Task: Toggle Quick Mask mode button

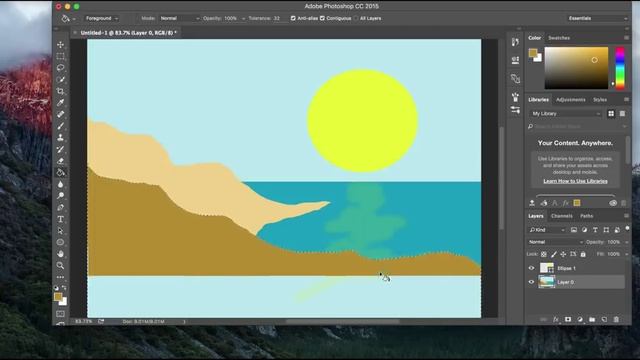Action: 60,314
